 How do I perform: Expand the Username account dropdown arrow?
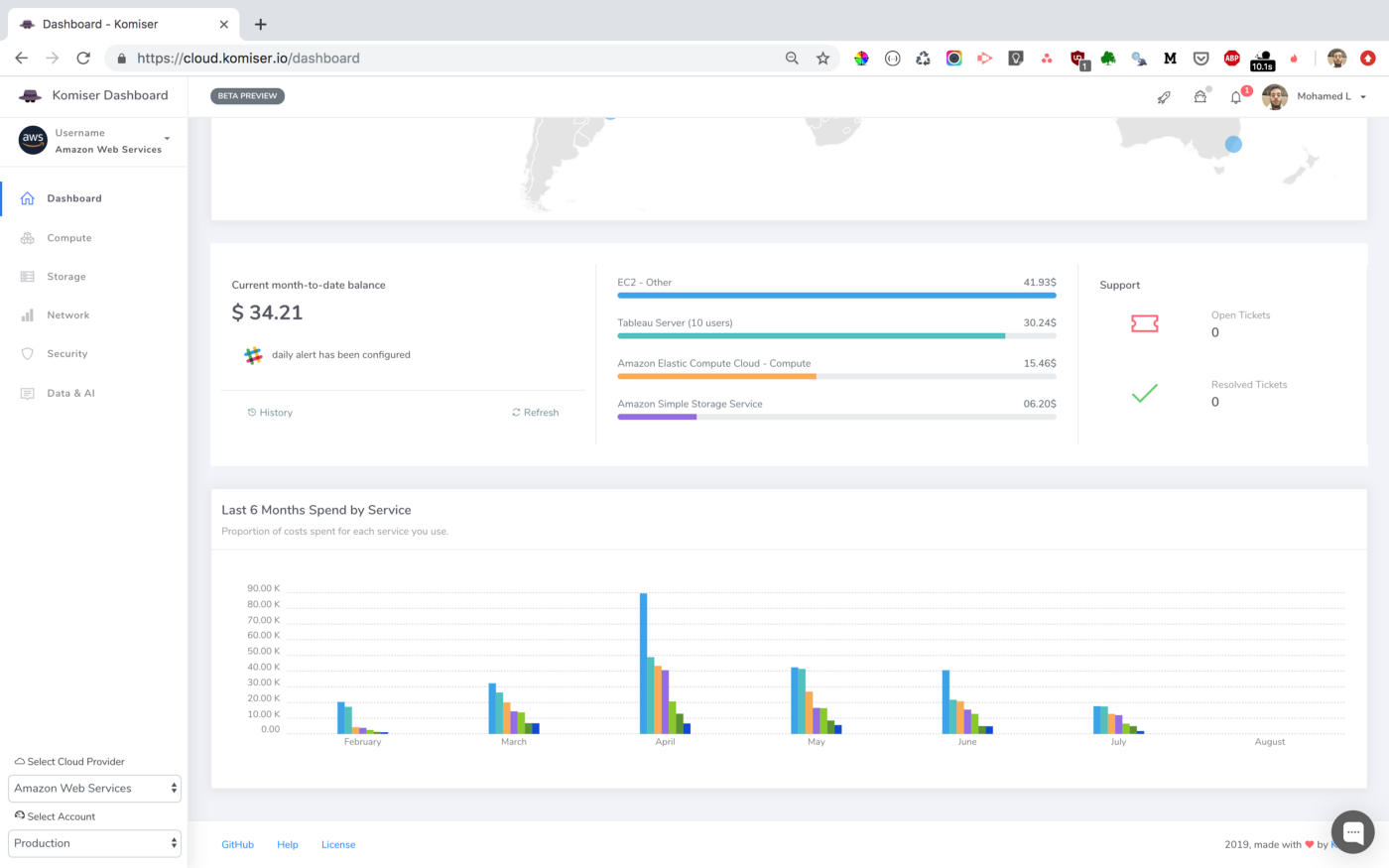point(167,138)
